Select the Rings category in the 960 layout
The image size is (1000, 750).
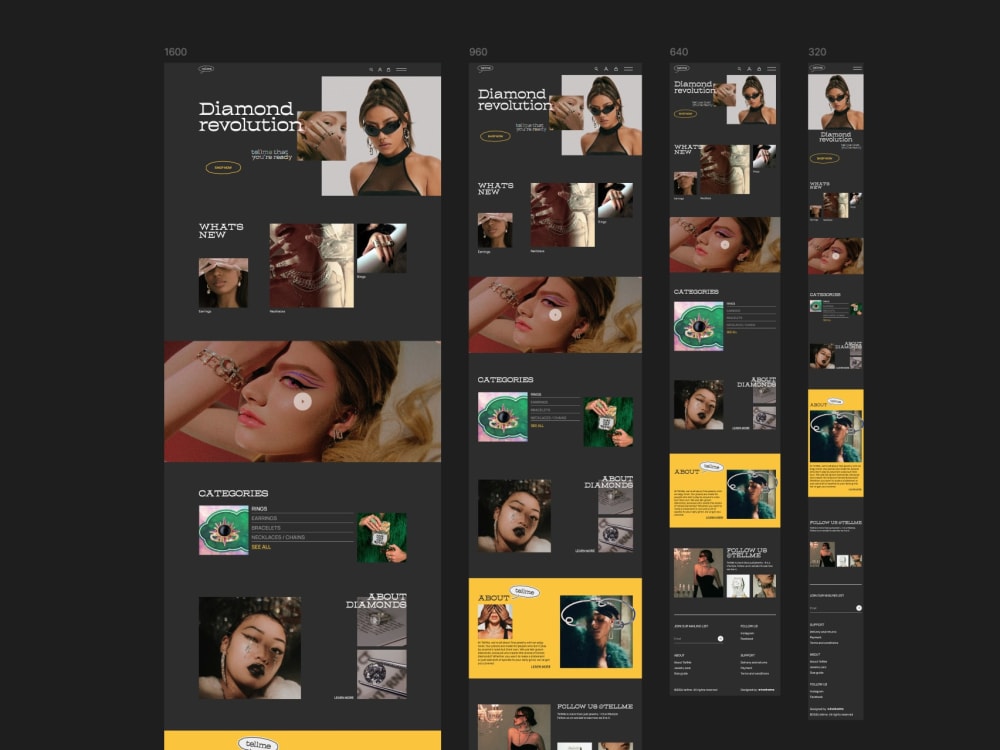[x=555, y=395]
